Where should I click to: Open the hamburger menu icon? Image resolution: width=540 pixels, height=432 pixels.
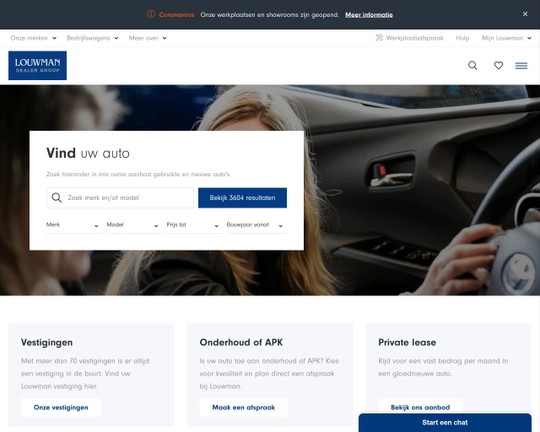521,65
